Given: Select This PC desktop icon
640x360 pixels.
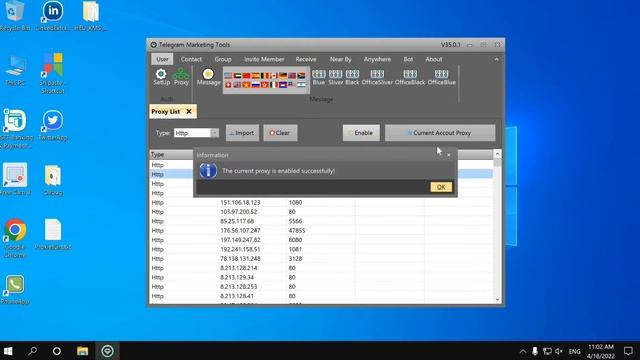Looking at the screenshot, I should (15, 70).
